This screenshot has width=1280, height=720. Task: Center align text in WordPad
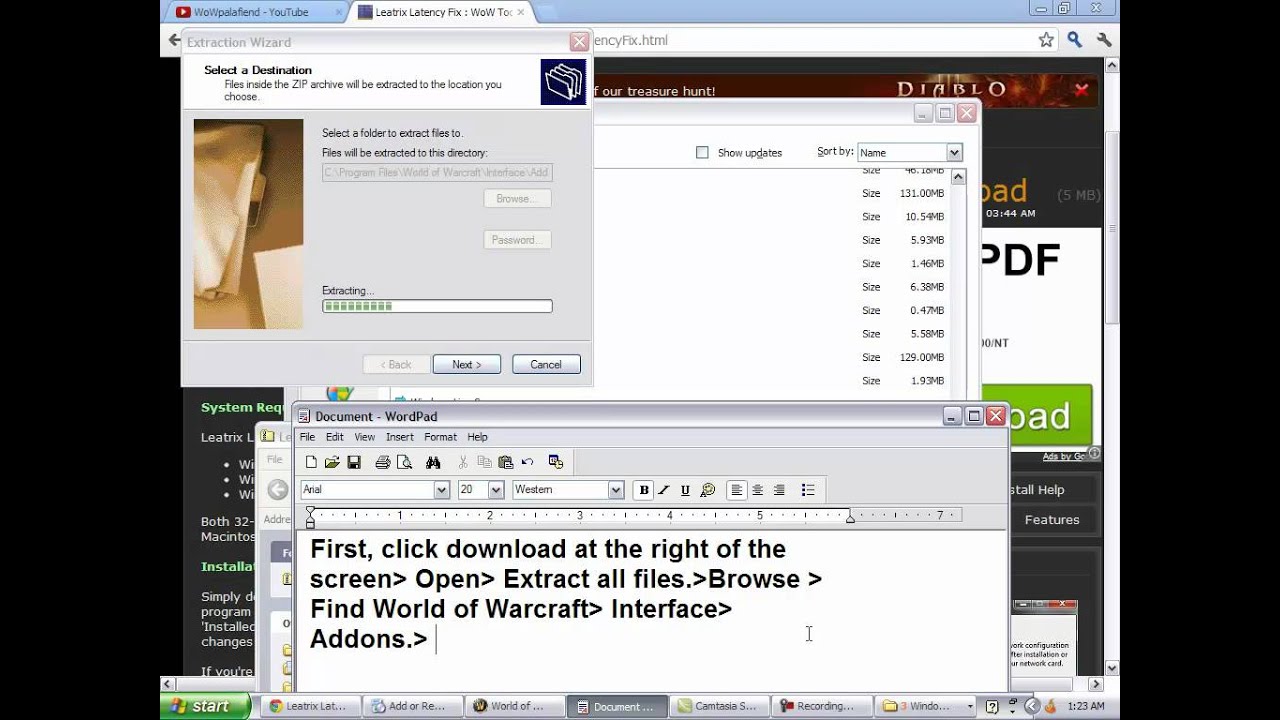tap(758, 490)
